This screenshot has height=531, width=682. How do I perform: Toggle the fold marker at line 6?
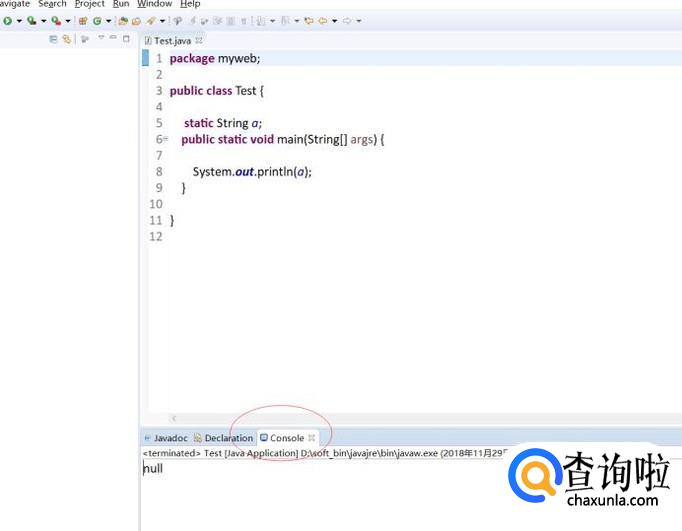tap(165, 140)
